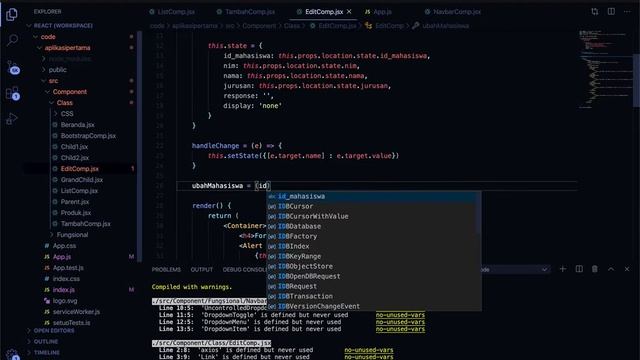Split the terminal panel

click(579, 269)
